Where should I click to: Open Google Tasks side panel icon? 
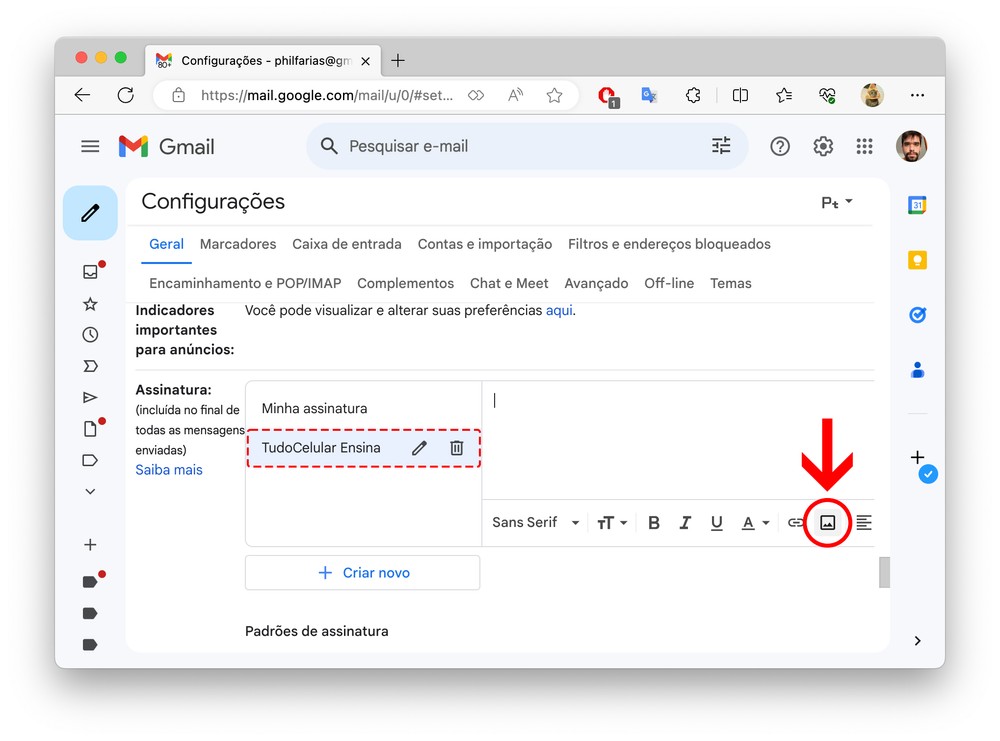pos(917,315)
